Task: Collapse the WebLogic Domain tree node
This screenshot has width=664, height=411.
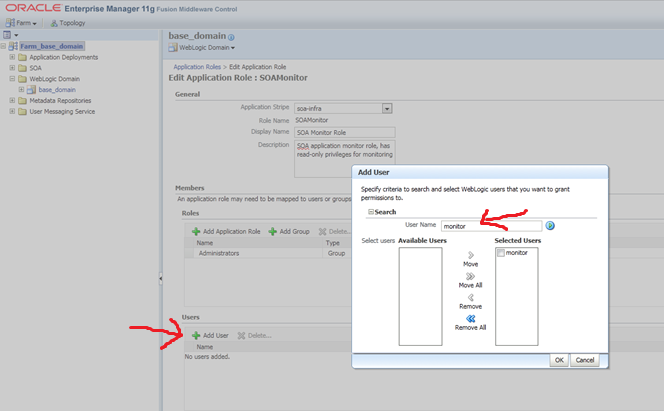Action: (x=12, y=79)
